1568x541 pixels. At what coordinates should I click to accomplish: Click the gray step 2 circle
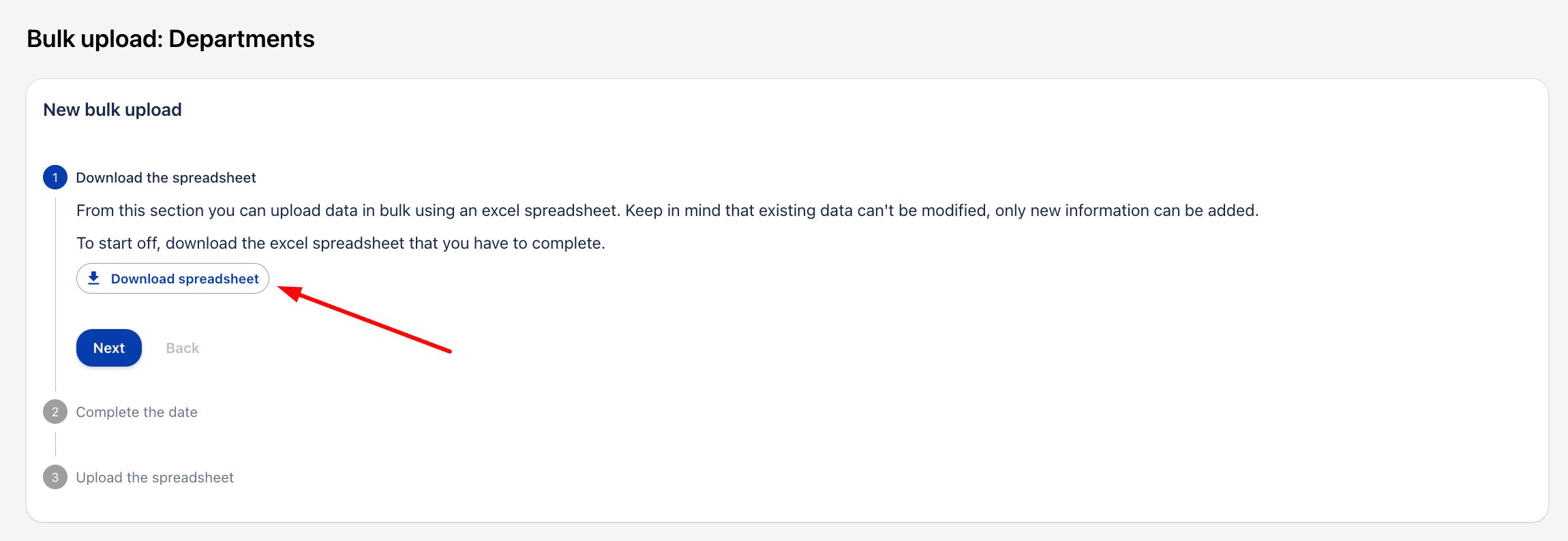click(55, 412)
